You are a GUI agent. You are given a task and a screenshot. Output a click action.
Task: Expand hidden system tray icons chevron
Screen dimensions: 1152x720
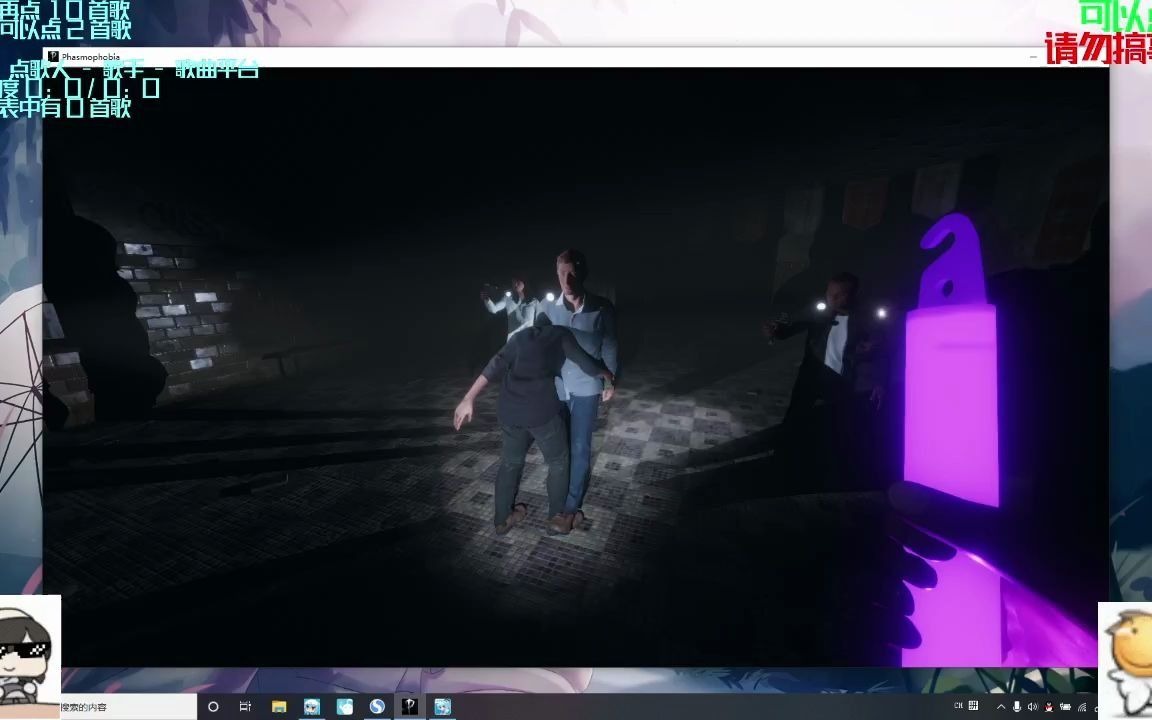click(1001, 707)
